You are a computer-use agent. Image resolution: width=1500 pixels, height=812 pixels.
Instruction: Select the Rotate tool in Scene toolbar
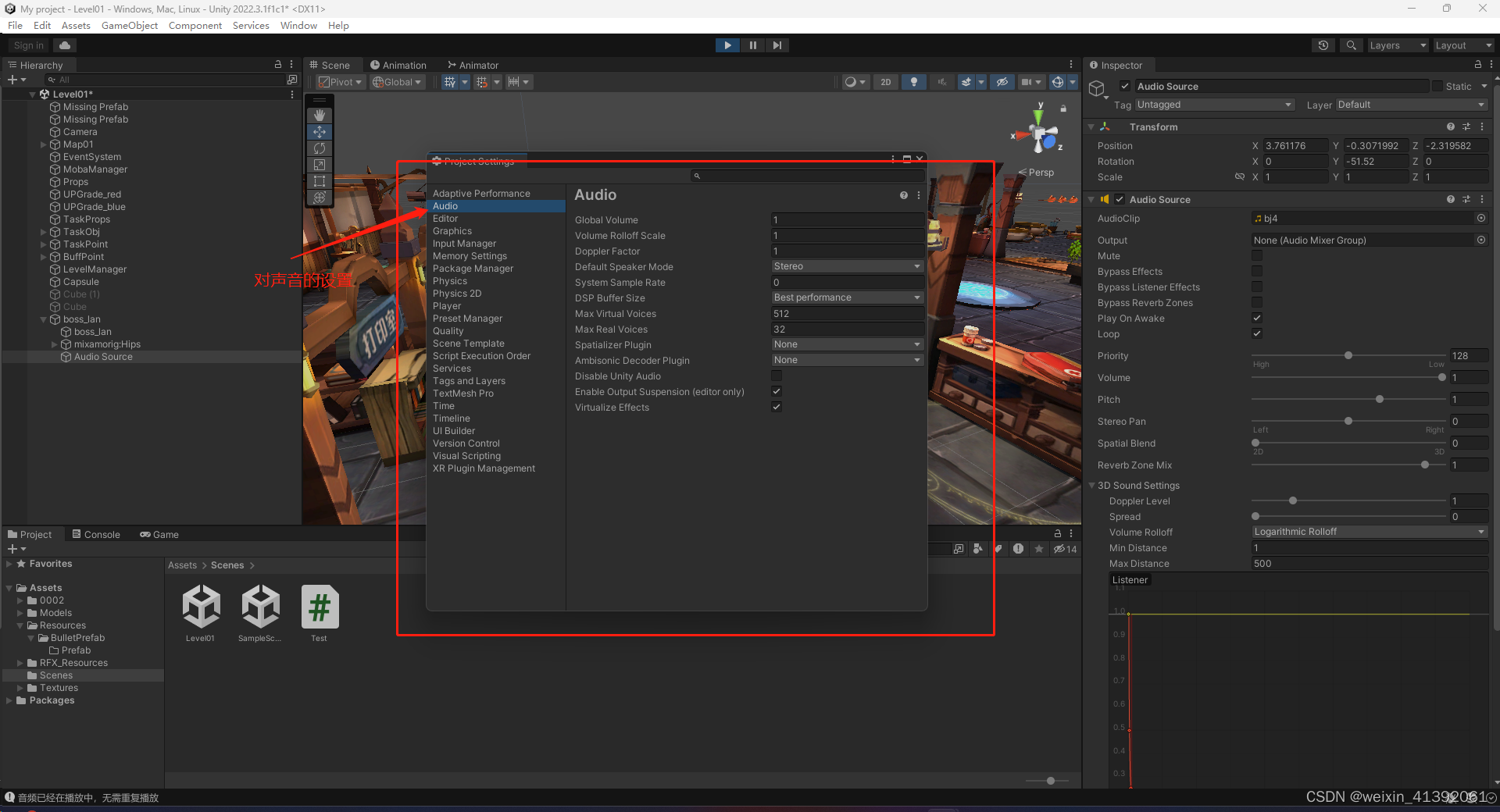[x=320, y=148]
